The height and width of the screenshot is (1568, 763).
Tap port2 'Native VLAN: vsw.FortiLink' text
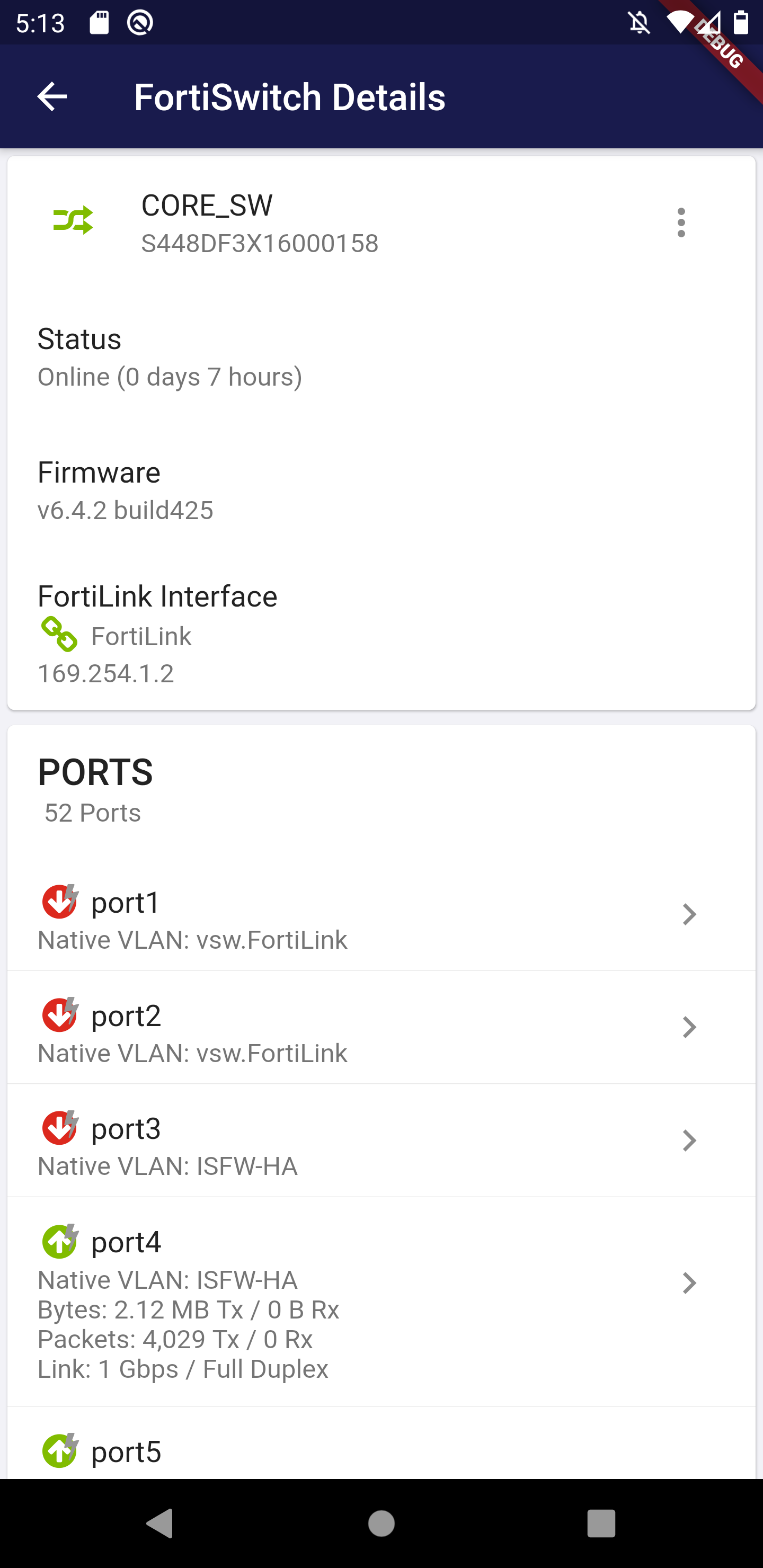tap(192, 1054)
